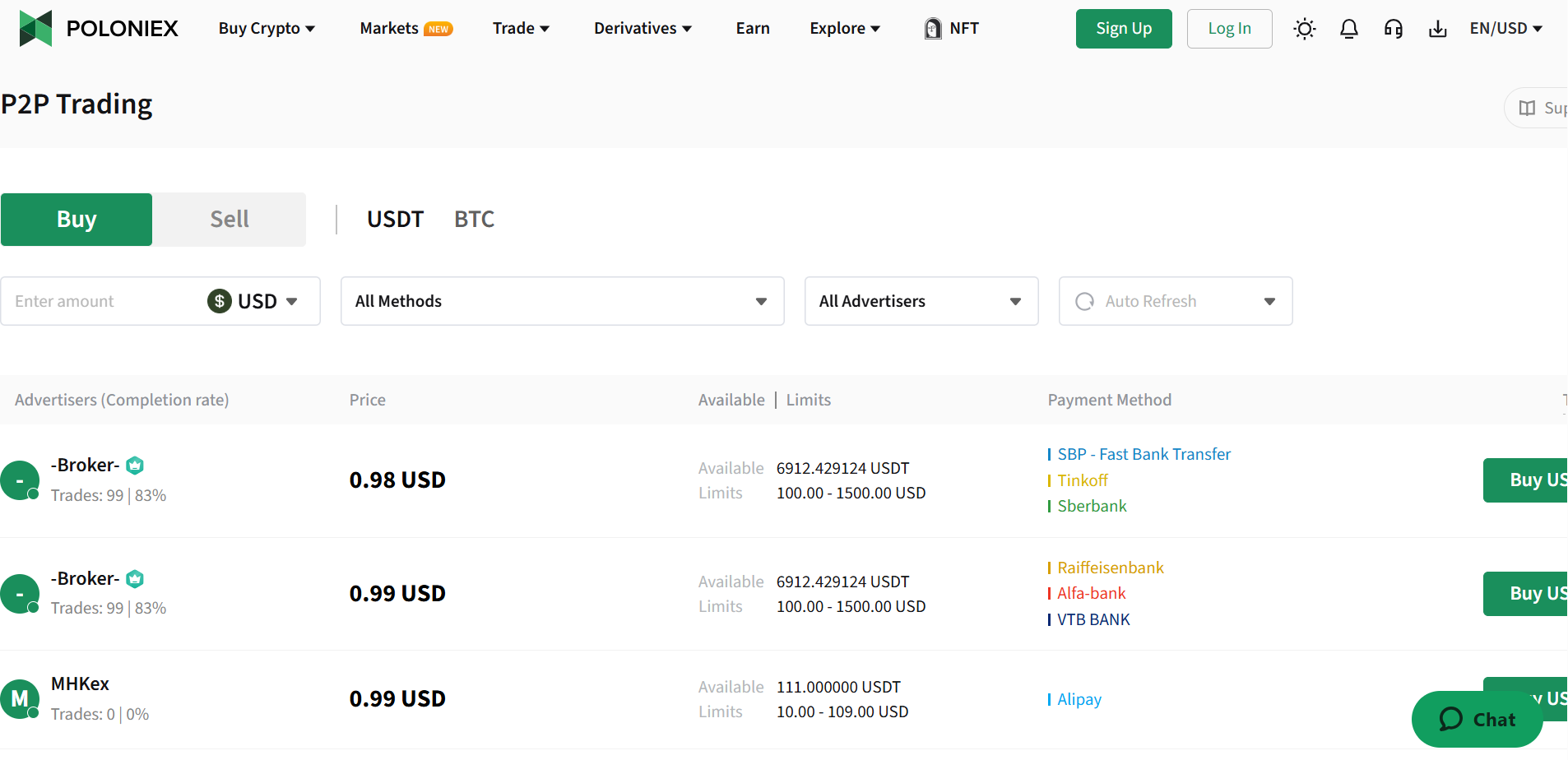The width and height of the screenshot is (1568, 760).
Task: Click the Auto Refresh circular arrow icon
Action: pos(1084,301)
